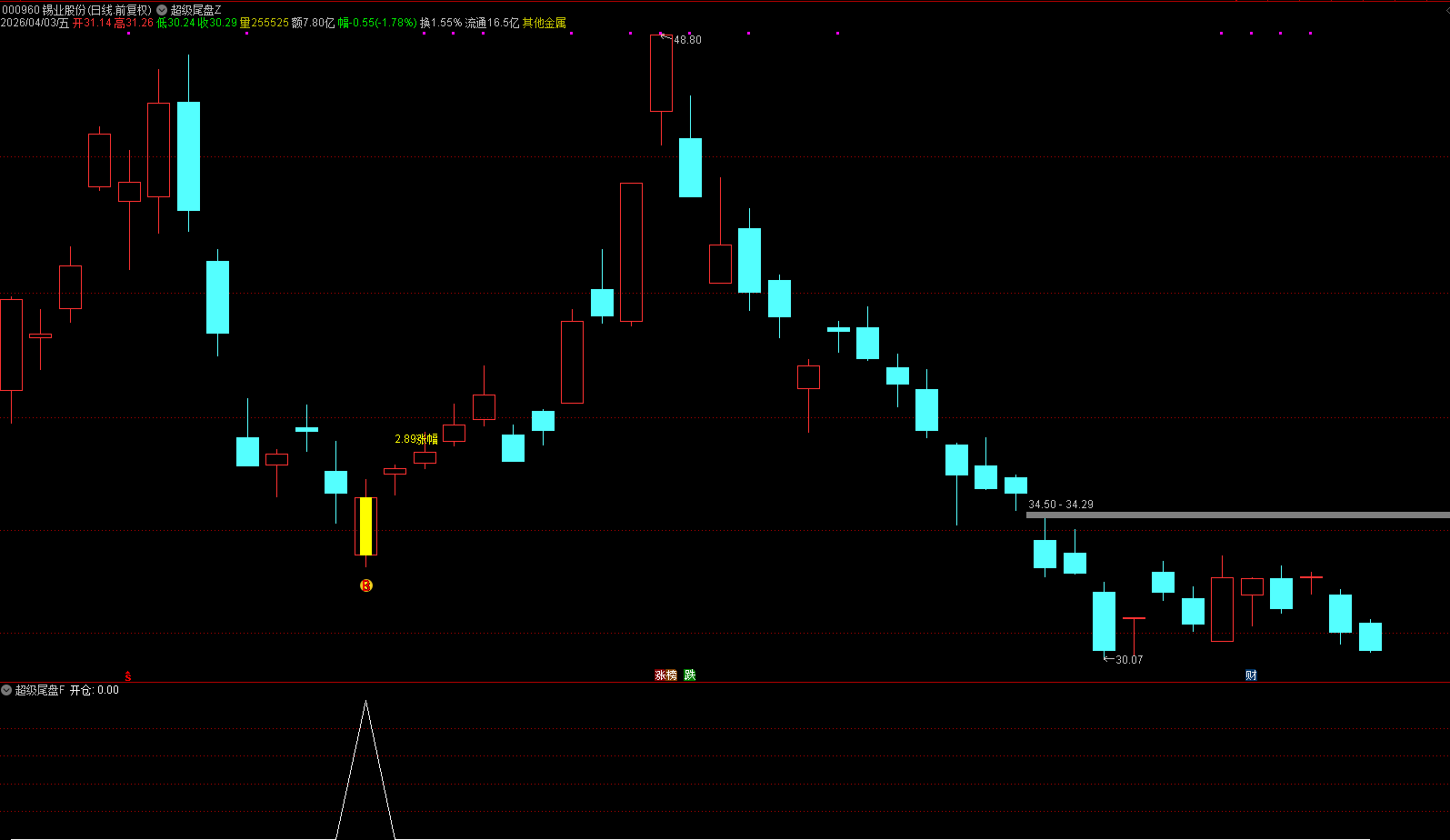Image resolution: width=1450 pixels, height=840 pixels.
Task: Click the 低30.24 low price value
Action: [175, 23]
